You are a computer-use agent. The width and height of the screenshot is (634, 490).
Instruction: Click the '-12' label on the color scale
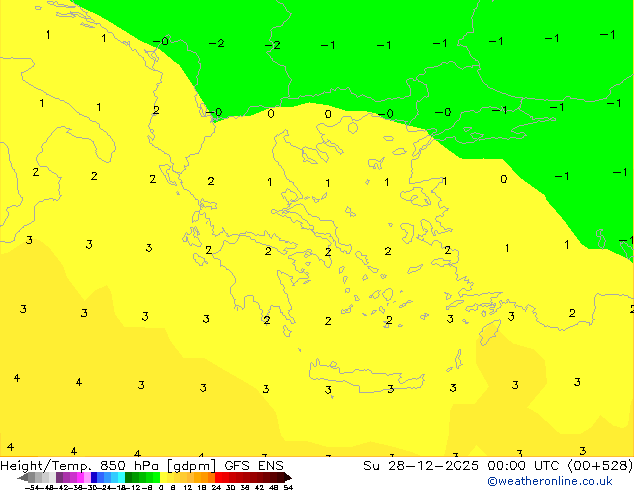tap(133, 487)
